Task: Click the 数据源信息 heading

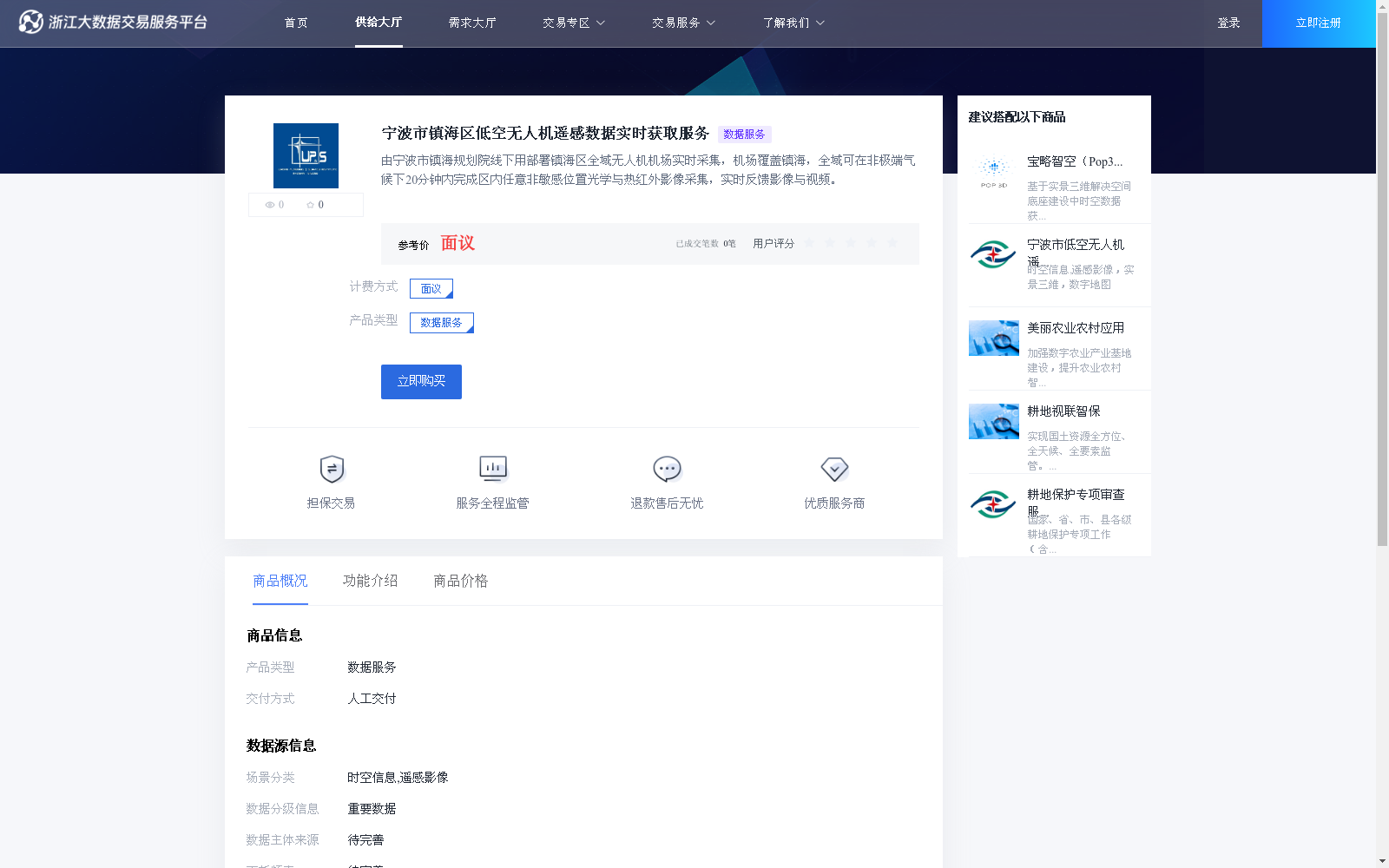Action: 281,746
